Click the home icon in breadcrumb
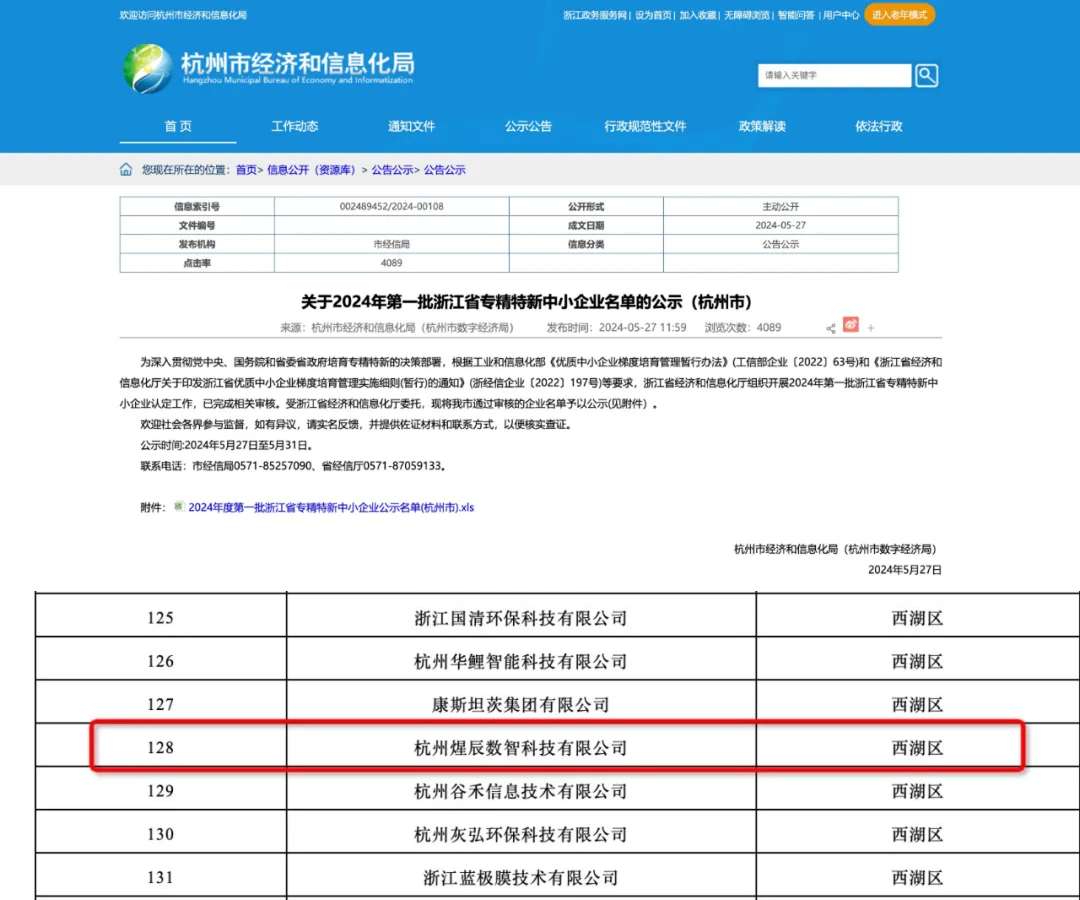1080x900 pixels. click(126, 170)
